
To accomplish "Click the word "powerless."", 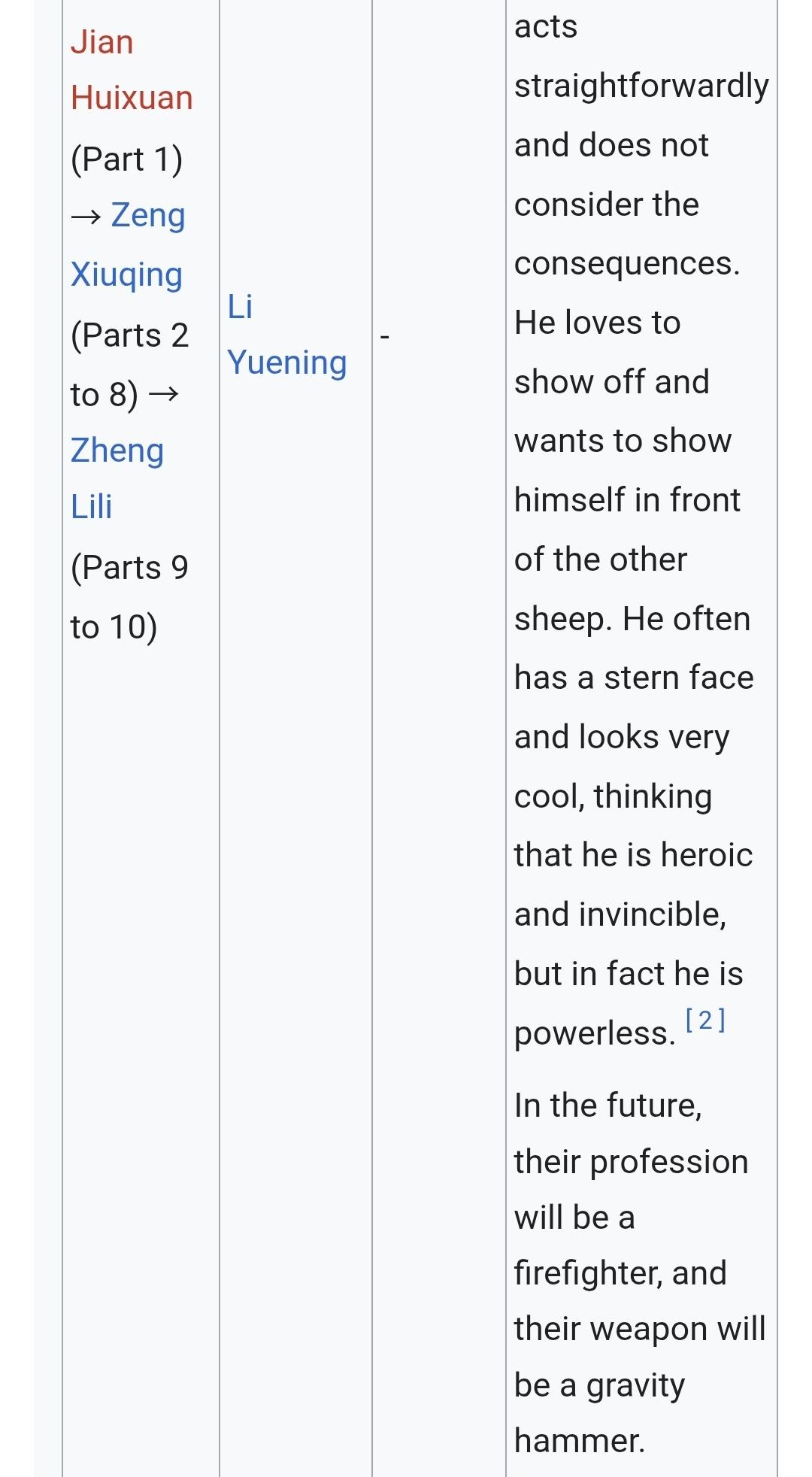I will coord(595,1033).
